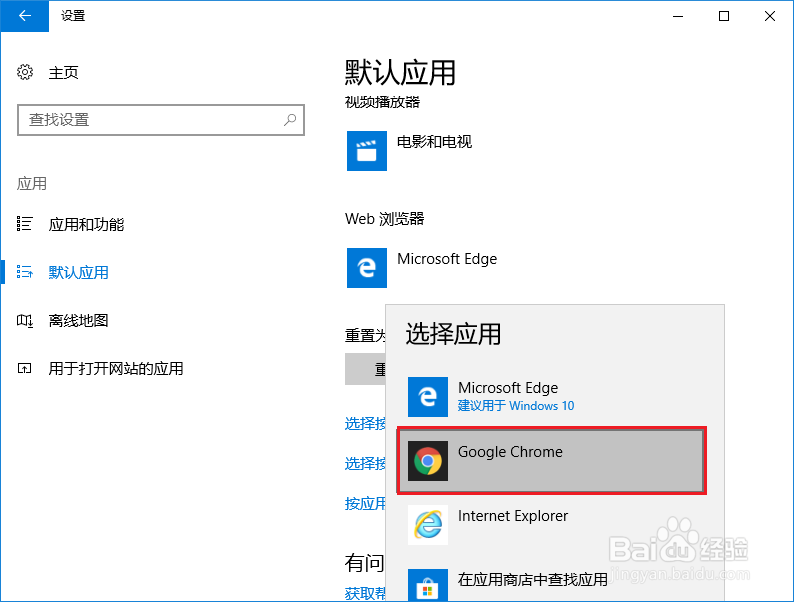Select the Google Chrome icon in popup

click(x=428, y=461)
